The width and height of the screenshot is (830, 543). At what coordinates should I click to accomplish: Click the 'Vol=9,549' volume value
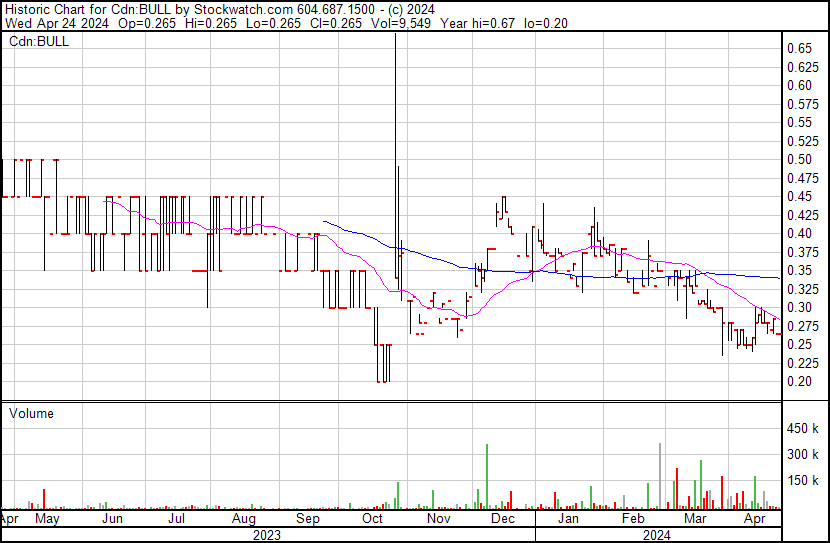click(x=401, y=23)
